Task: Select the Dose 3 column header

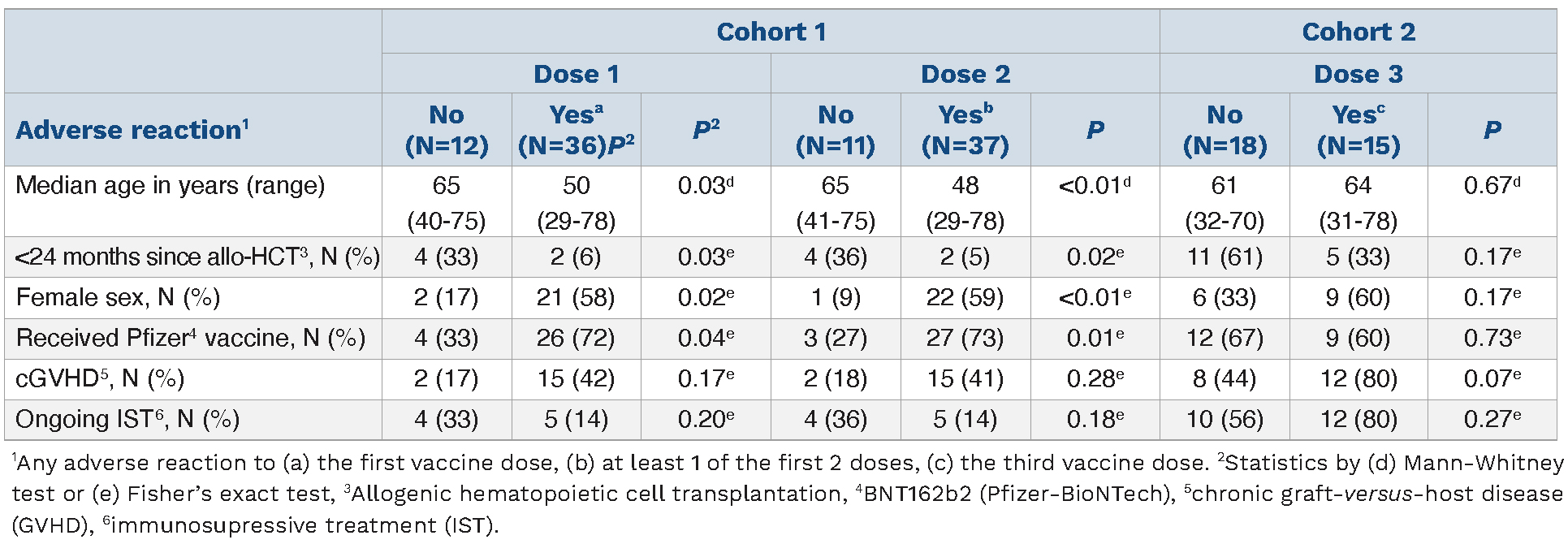Action: (x=1358, y=75)
